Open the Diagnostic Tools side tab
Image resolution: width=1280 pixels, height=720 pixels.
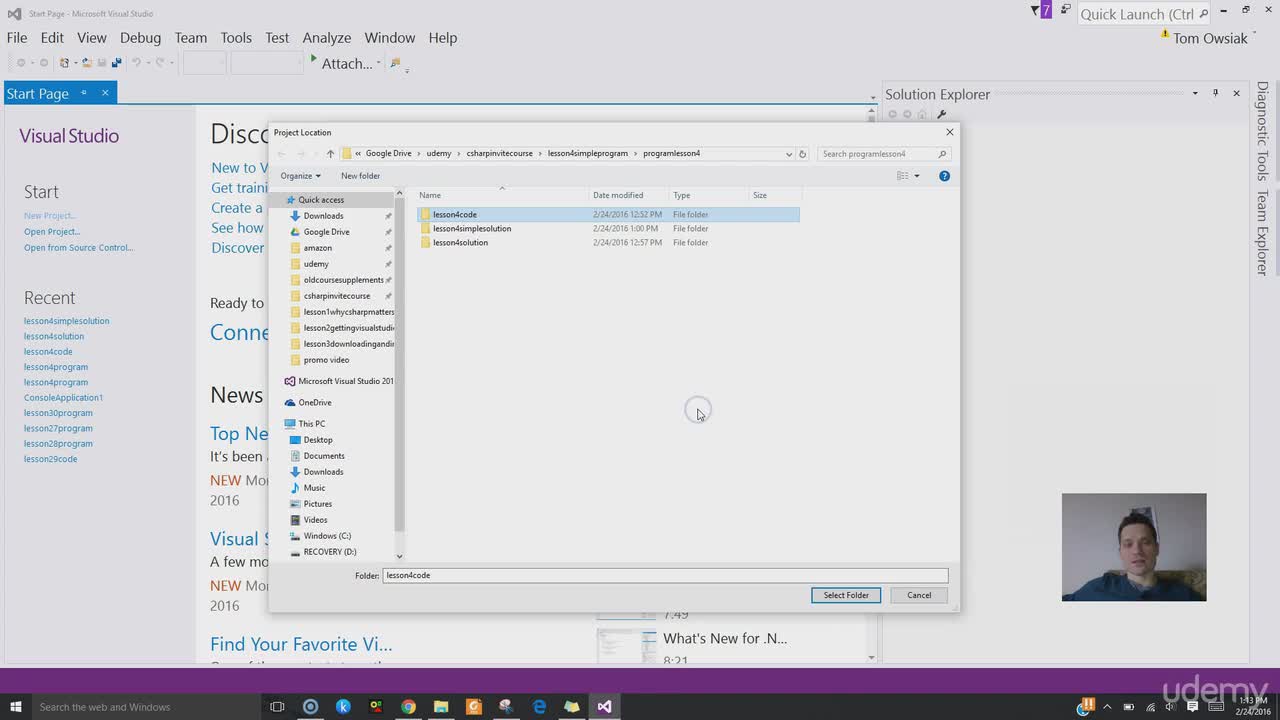pos(1262,131)
